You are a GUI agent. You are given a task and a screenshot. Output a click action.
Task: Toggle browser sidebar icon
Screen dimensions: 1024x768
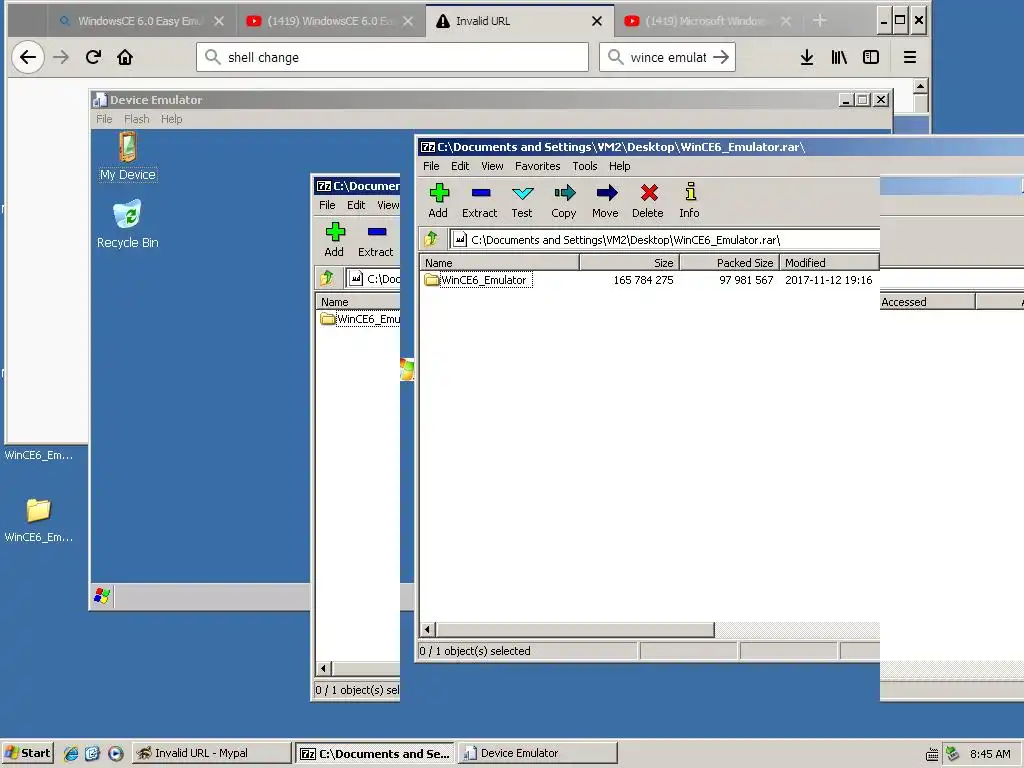click(x=871, y=57)
